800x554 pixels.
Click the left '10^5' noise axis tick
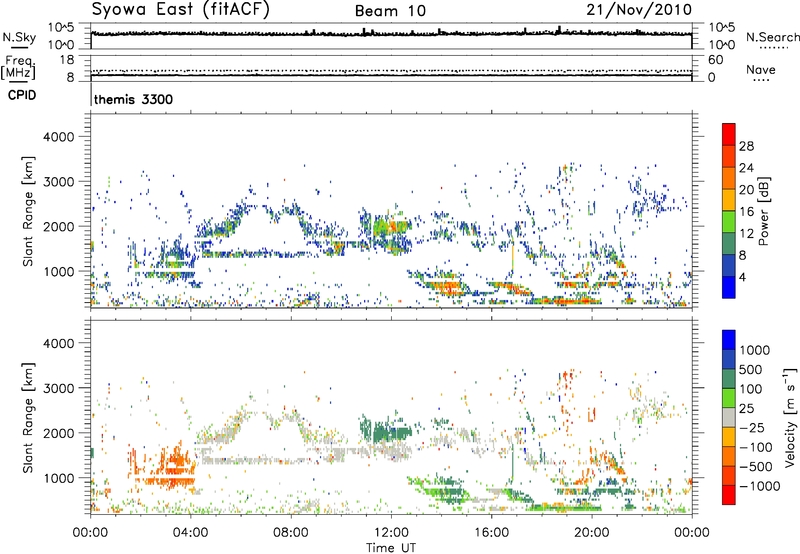coord(61,28)
